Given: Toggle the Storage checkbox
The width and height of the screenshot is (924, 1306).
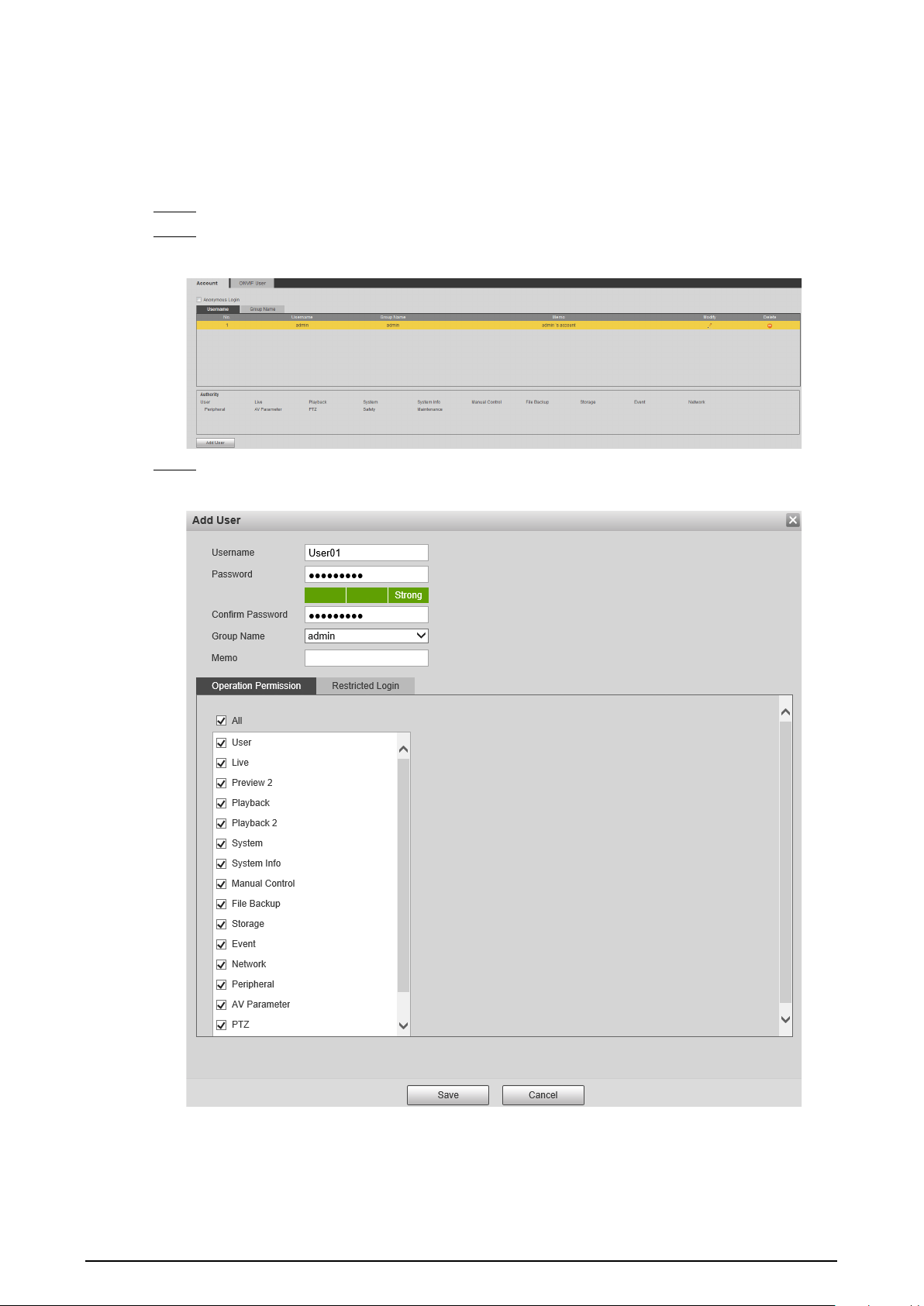Looking at the screenshot, I should tap(221, 924).
